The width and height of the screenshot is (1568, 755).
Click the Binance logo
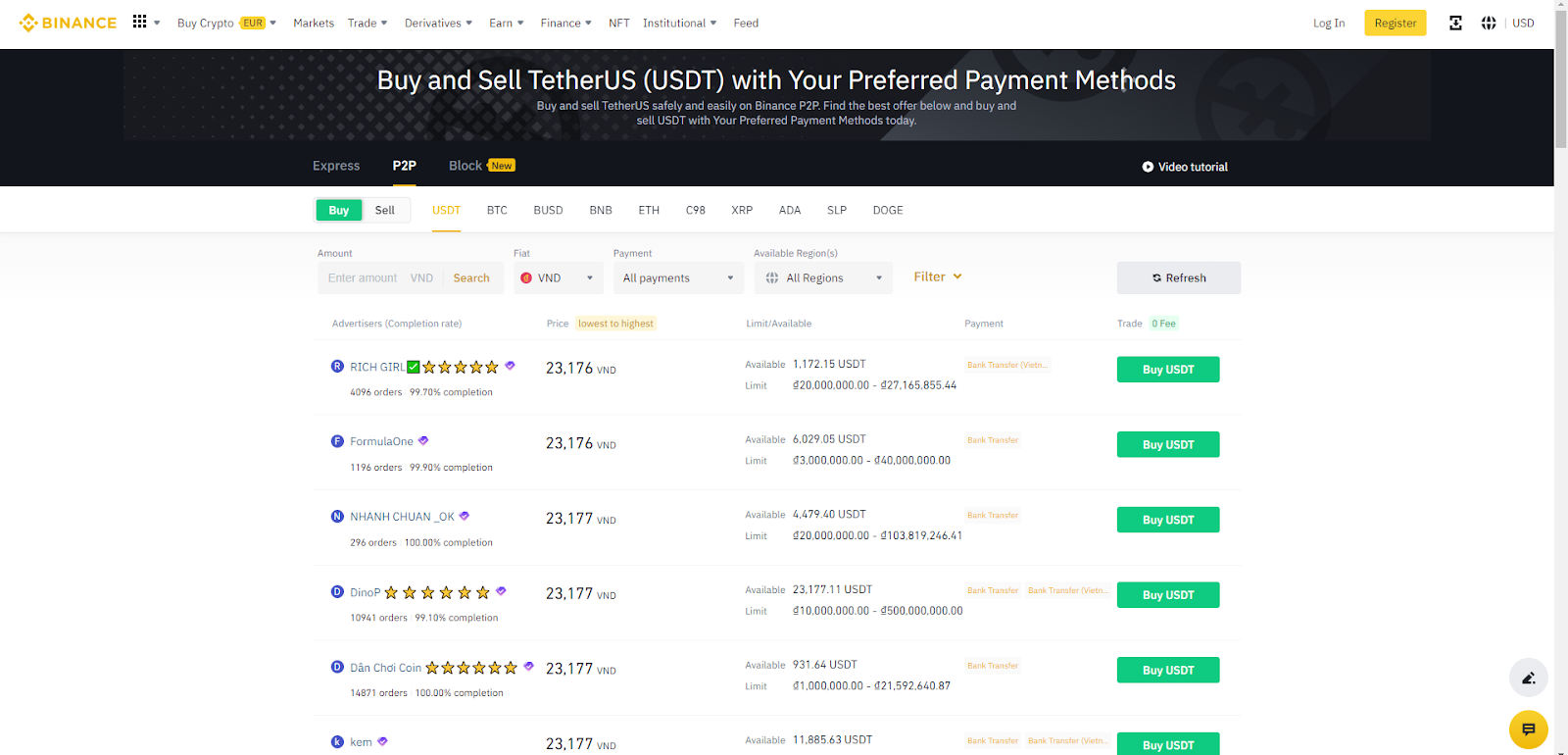[x=68, y=23]
